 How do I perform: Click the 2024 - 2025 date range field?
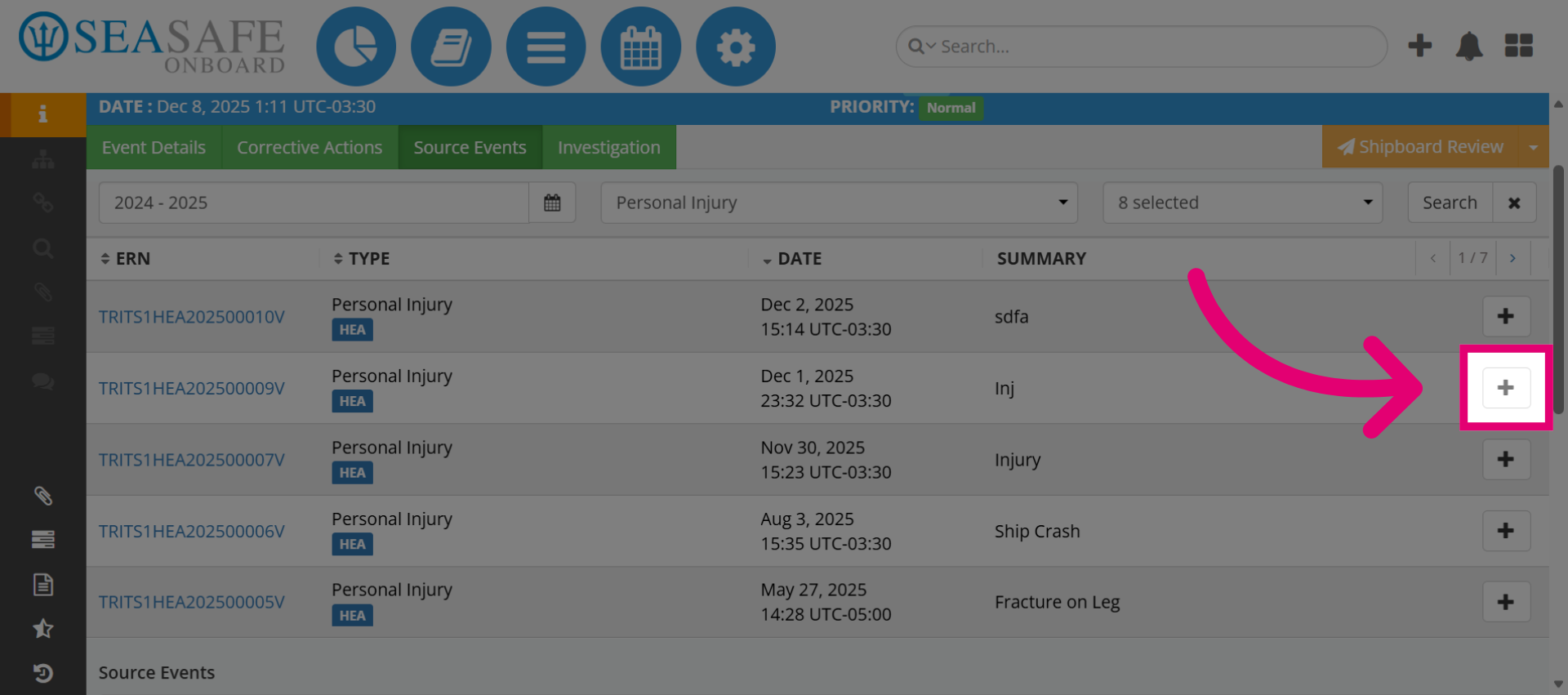tap(314, 203)
